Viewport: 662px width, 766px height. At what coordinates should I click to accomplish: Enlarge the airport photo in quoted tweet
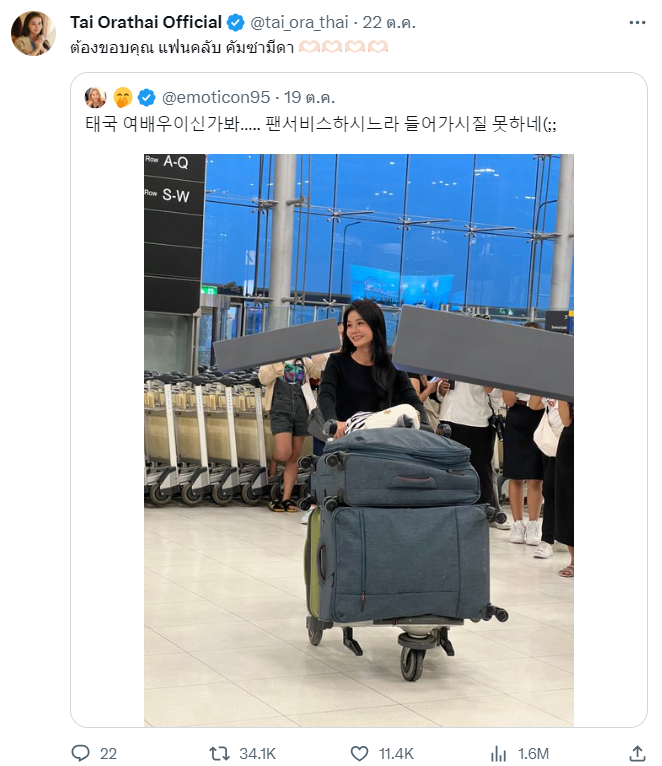pos(359,440)
